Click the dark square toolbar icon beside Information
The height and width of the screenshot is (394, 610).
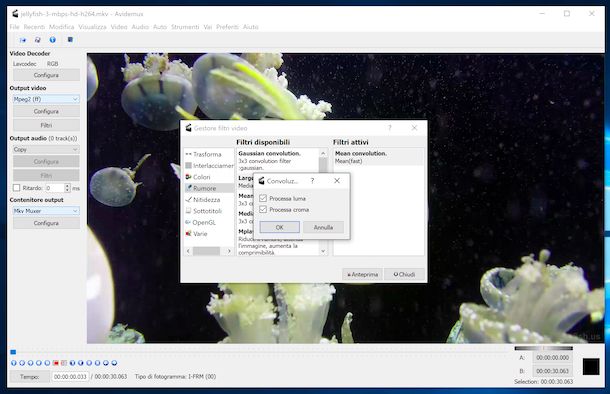coord(70,40)
